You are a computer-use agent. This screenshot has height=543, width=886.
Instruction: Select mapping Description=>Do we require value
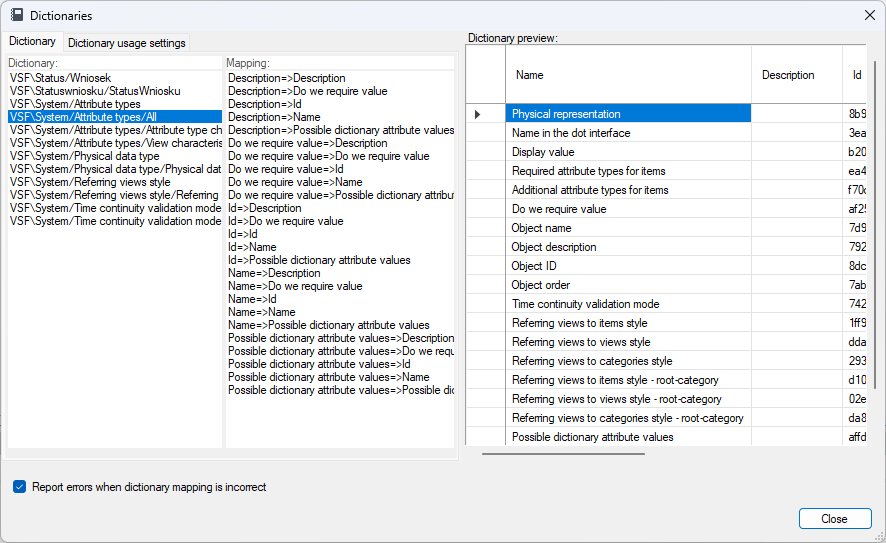340,91
